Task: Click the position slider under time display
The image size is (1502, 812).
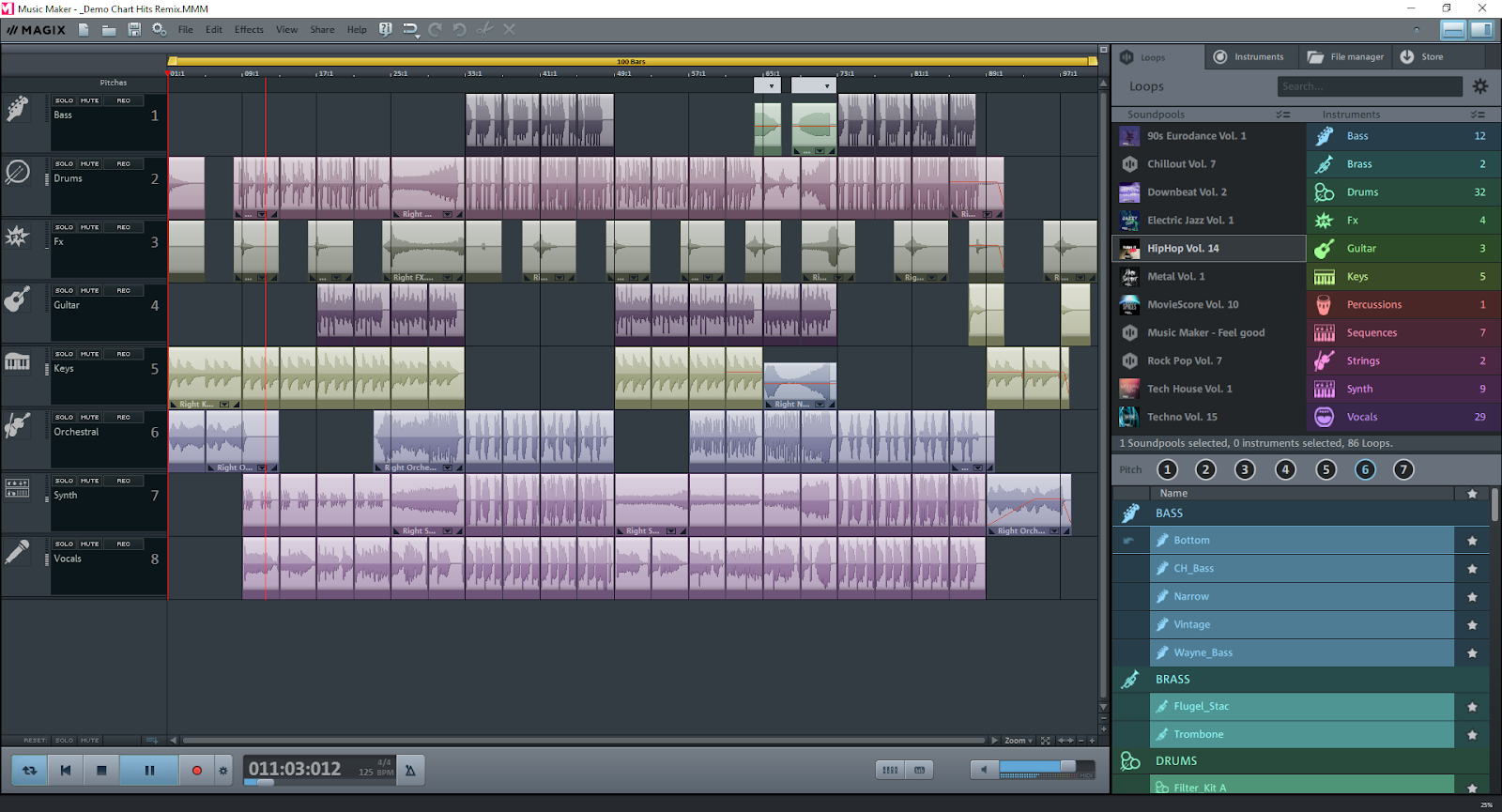Action: 266,782
